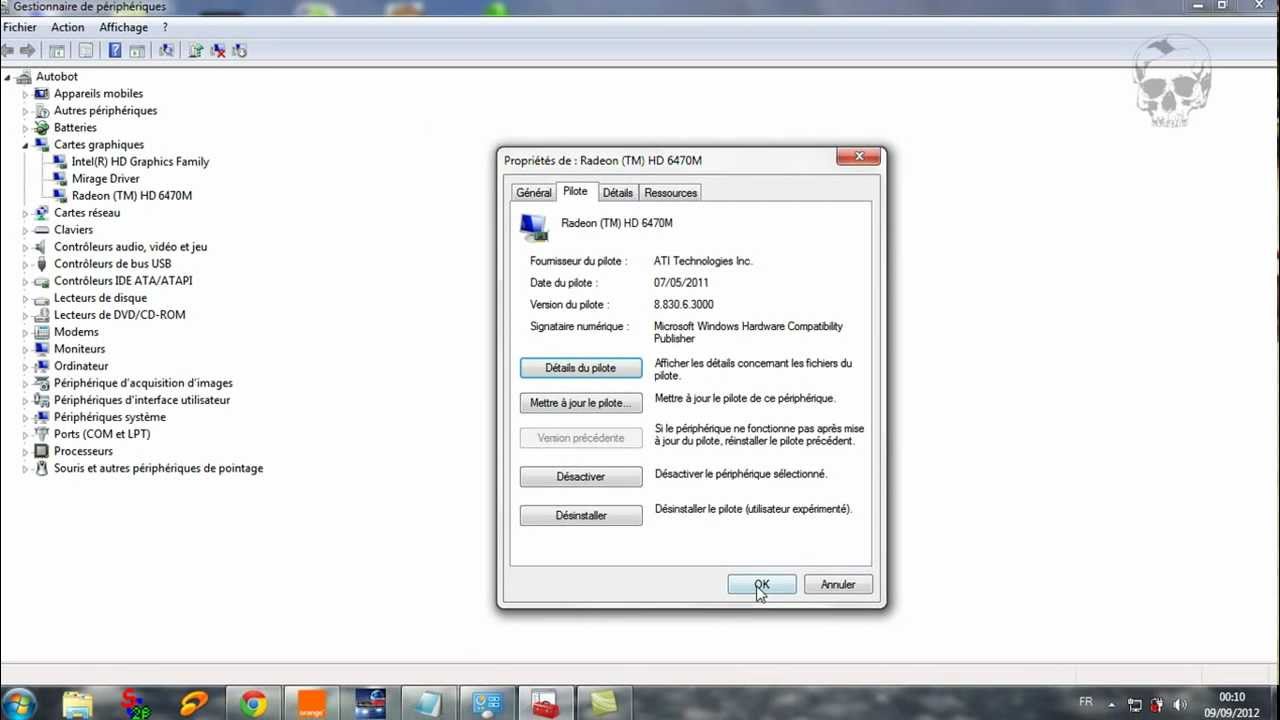This screenshot has height=720, width=1280.
Task: Close the Radeon properties dialog
Action: [859, 156]
